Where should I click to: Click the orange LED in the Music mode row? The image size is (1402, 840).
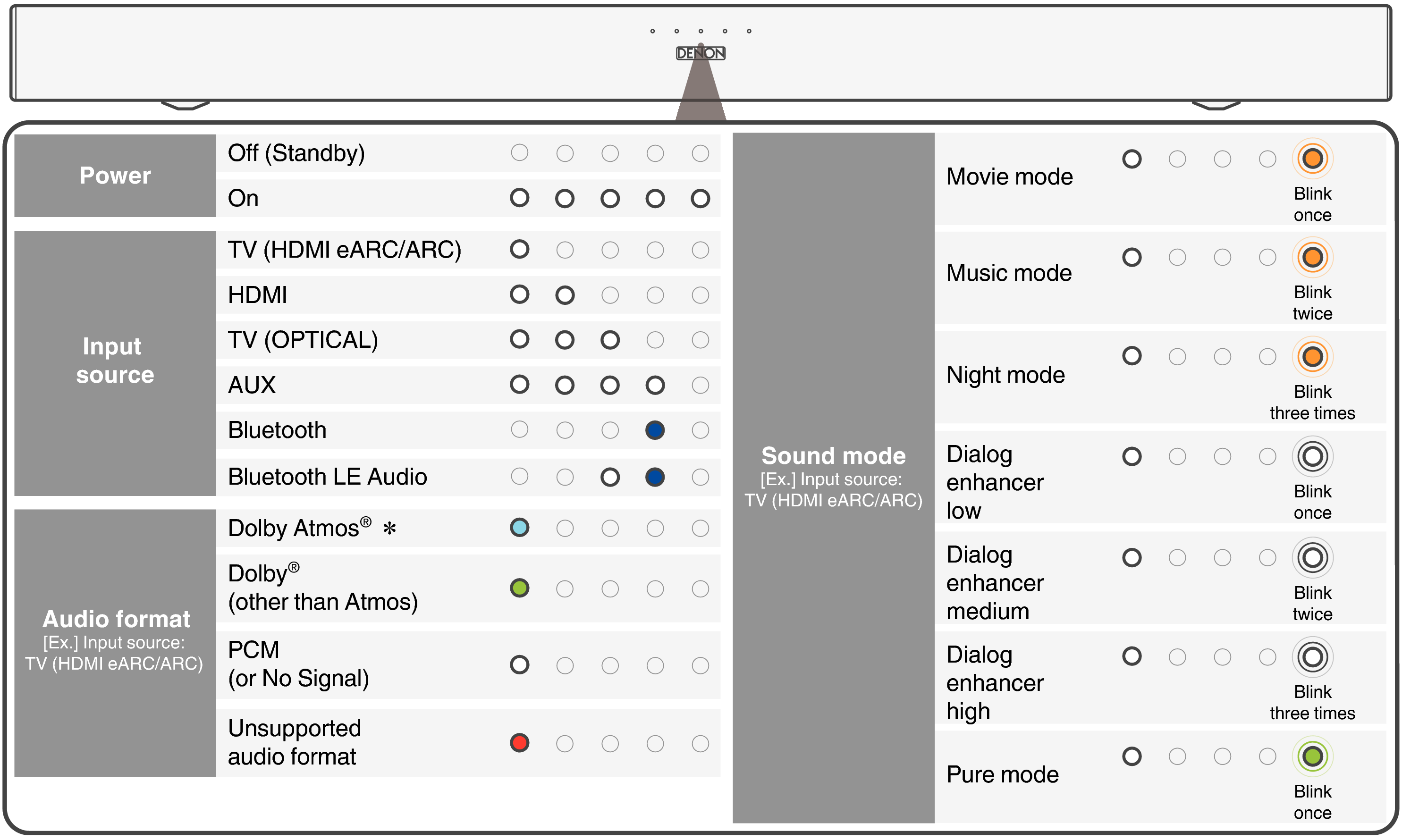point(1312,258)
